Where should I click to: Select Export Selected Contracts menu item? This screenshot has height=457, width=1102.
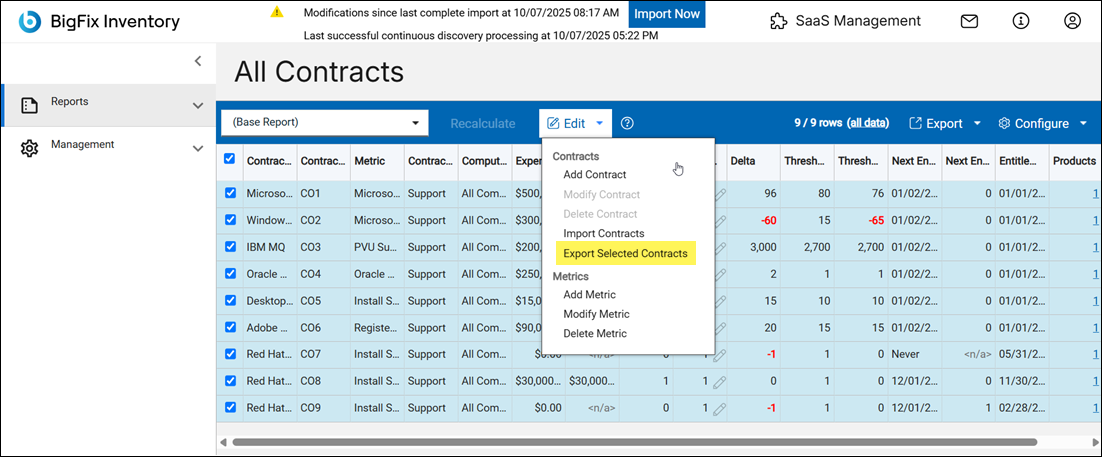tap(625, 254)
